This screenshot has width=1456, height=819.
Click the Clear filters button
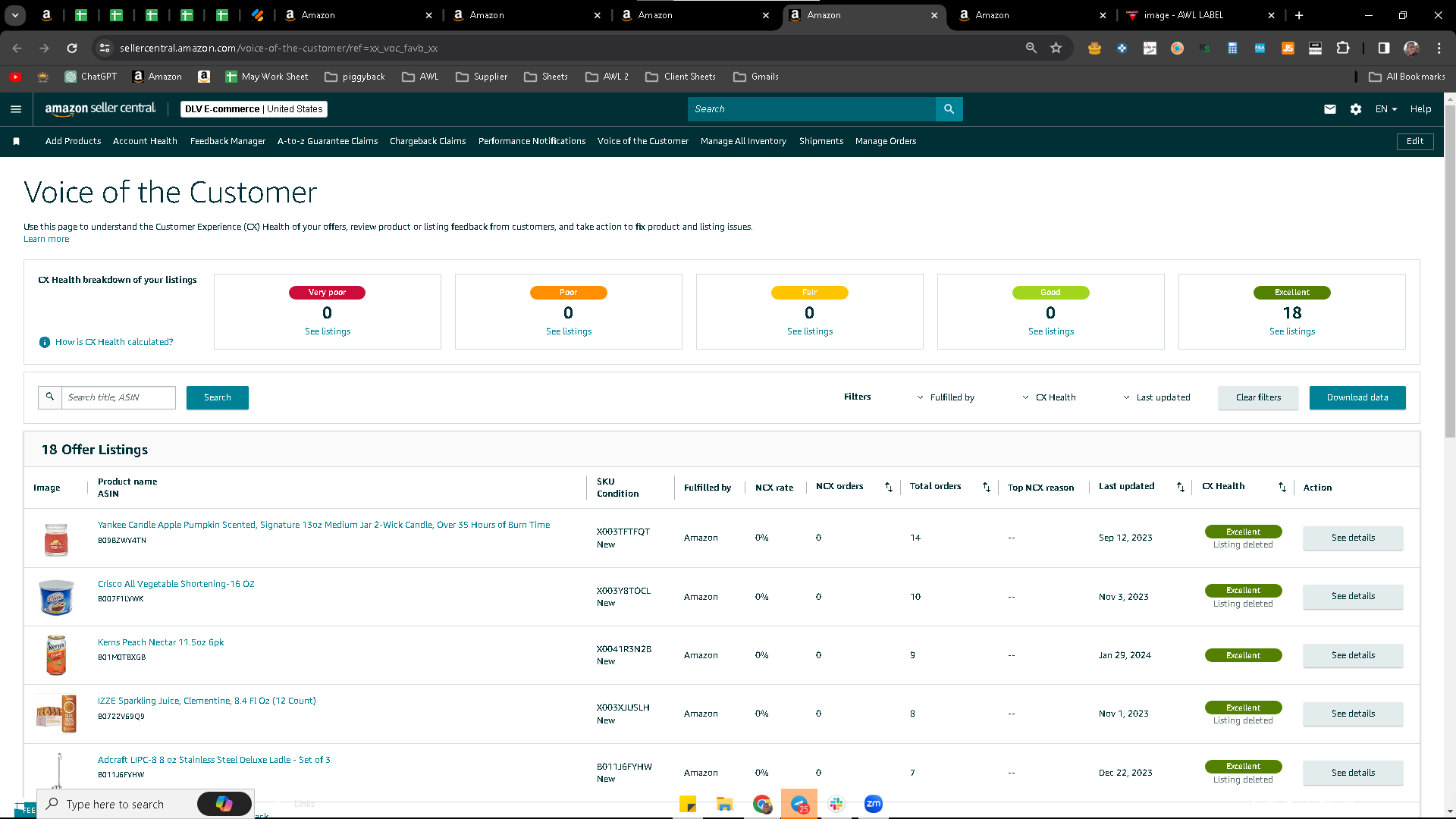1258,397
